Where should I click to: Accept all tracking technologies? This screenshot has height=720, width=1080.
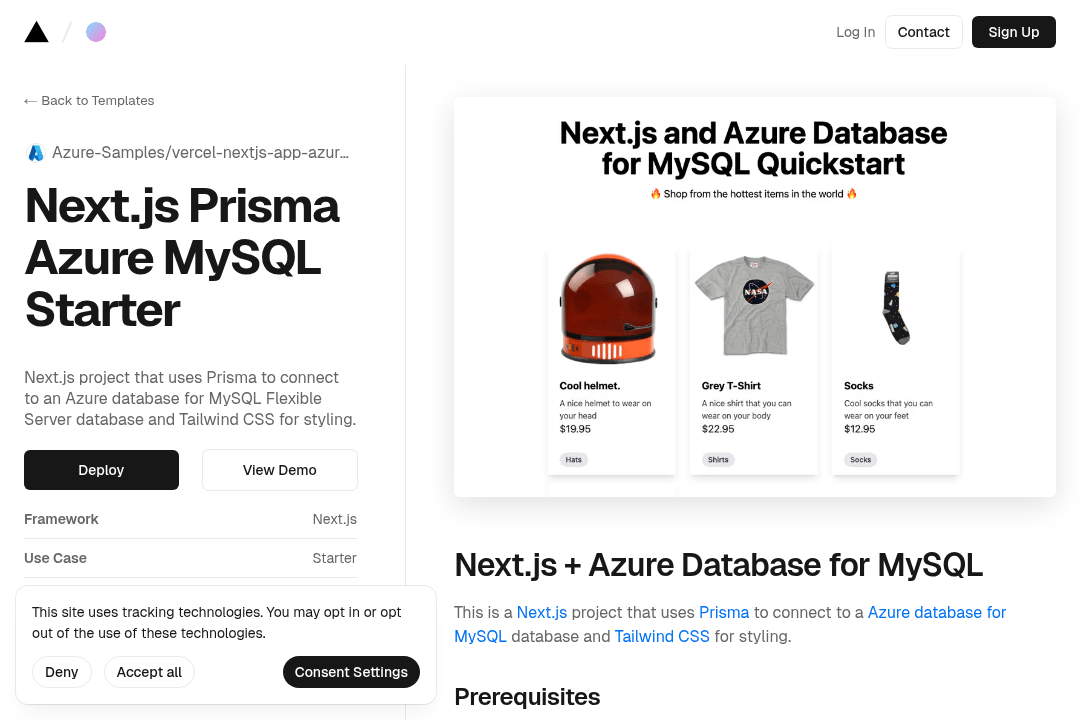(149, 672)
